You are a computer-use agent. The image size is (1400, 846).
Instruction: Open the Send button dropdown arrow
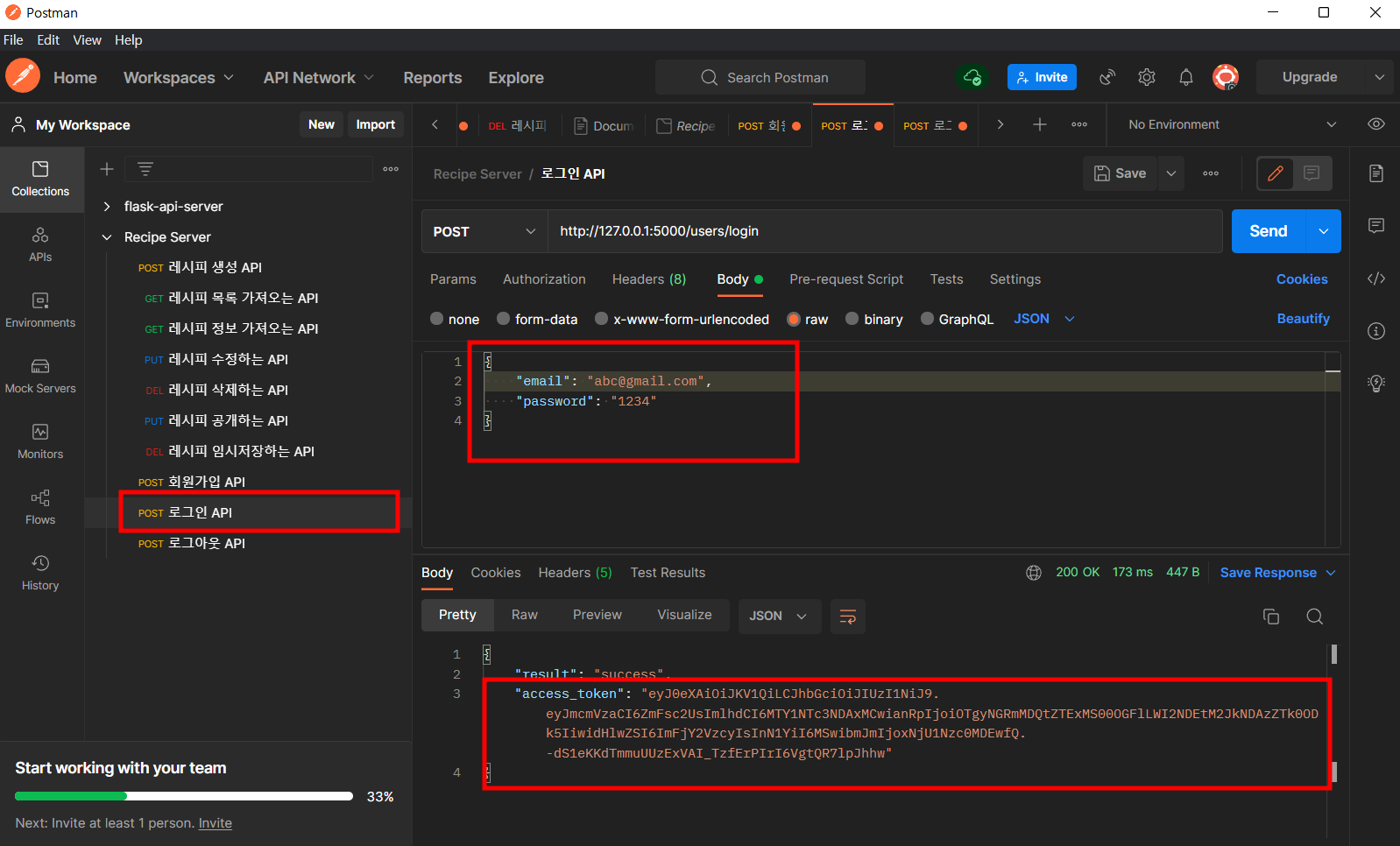[1324, 231]
